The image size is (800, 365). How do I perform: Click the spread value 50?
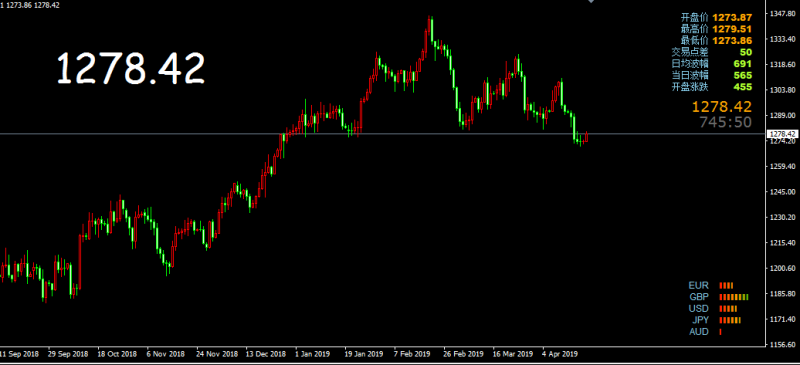746,52
